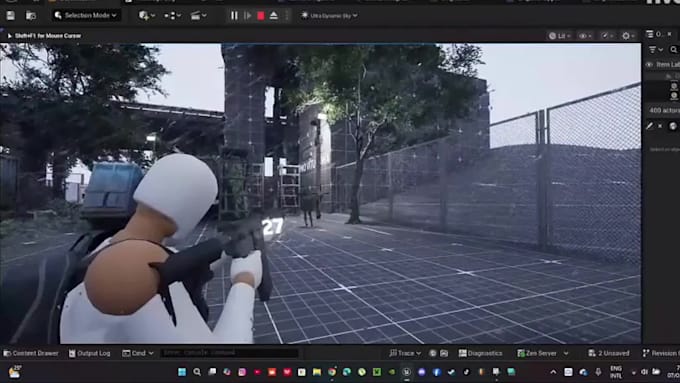Close the Outliner panel tab

(669, 34)
